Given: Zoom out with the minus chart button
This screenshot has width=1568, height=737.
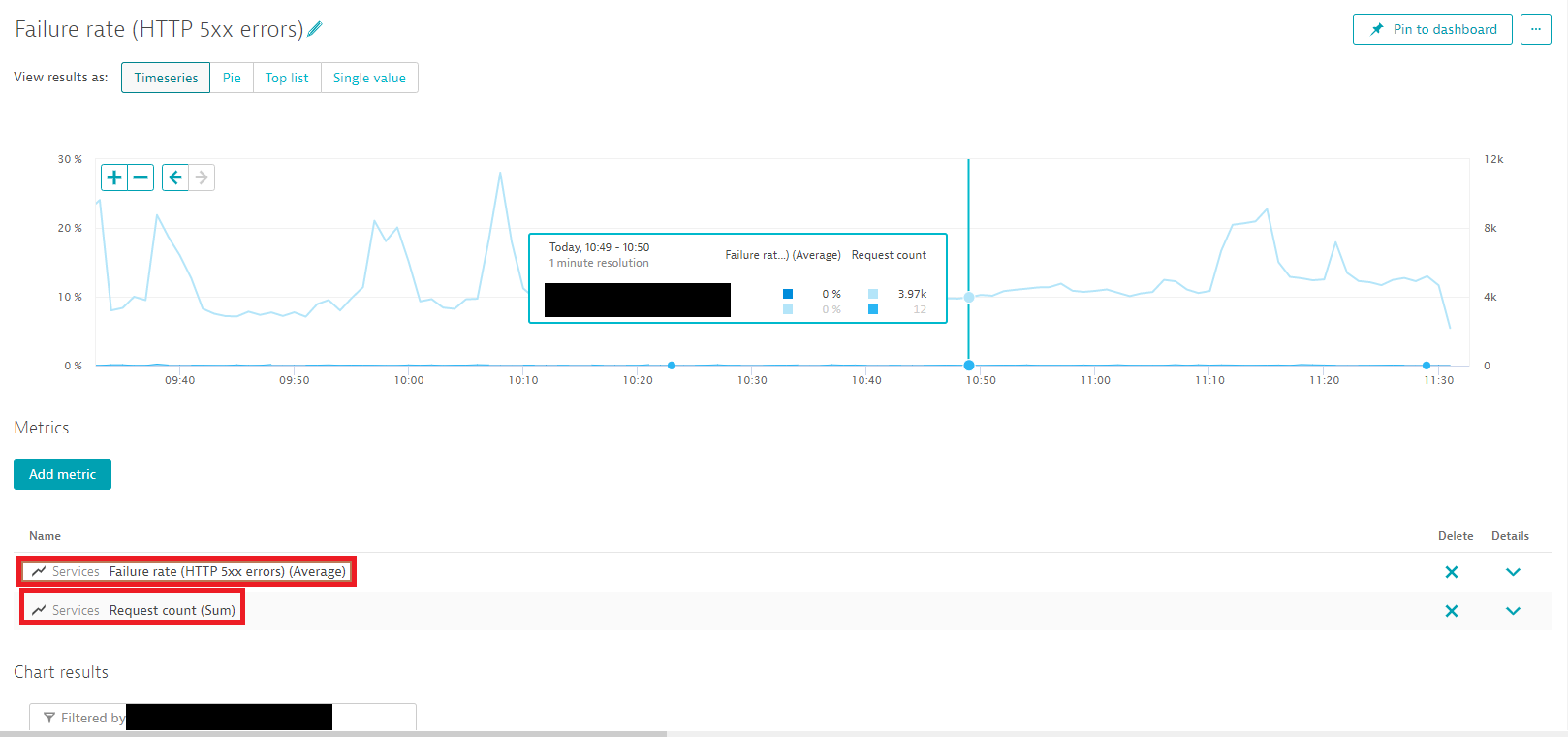Looking at the screenshot, I should tap(141, 177).
